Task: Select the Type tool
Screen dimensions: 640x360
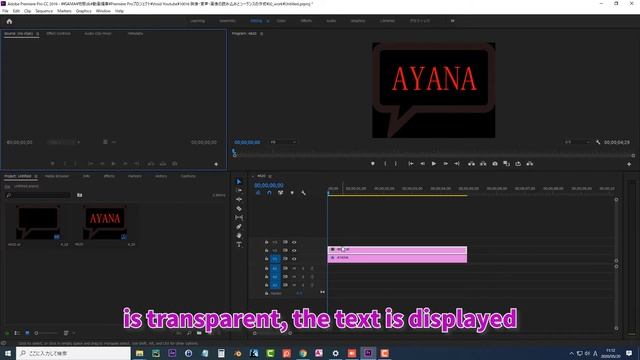Action: (239, 244)
